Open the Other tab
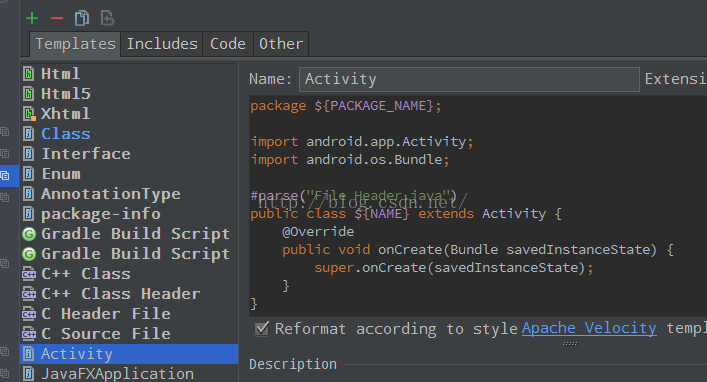Screen dimensions: 707x382 coord(281,44)
